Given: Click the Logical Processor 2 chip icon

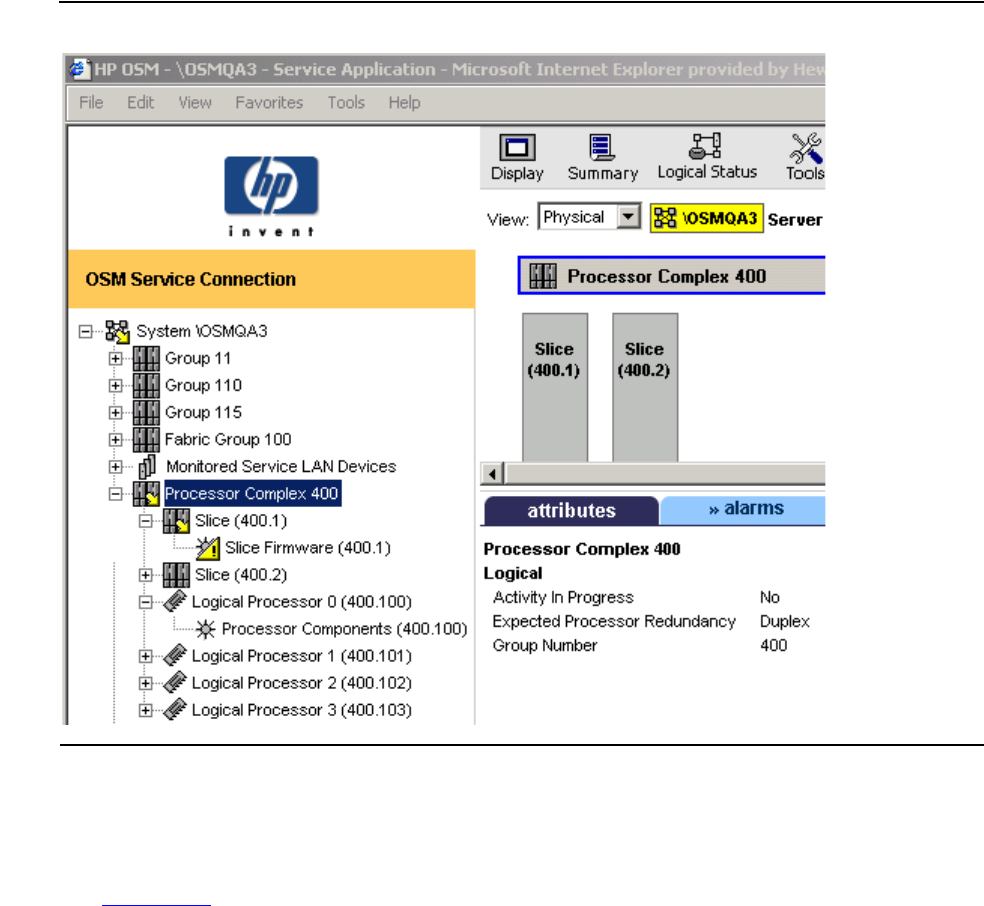Looking at the screenshot, I should 175,682.
